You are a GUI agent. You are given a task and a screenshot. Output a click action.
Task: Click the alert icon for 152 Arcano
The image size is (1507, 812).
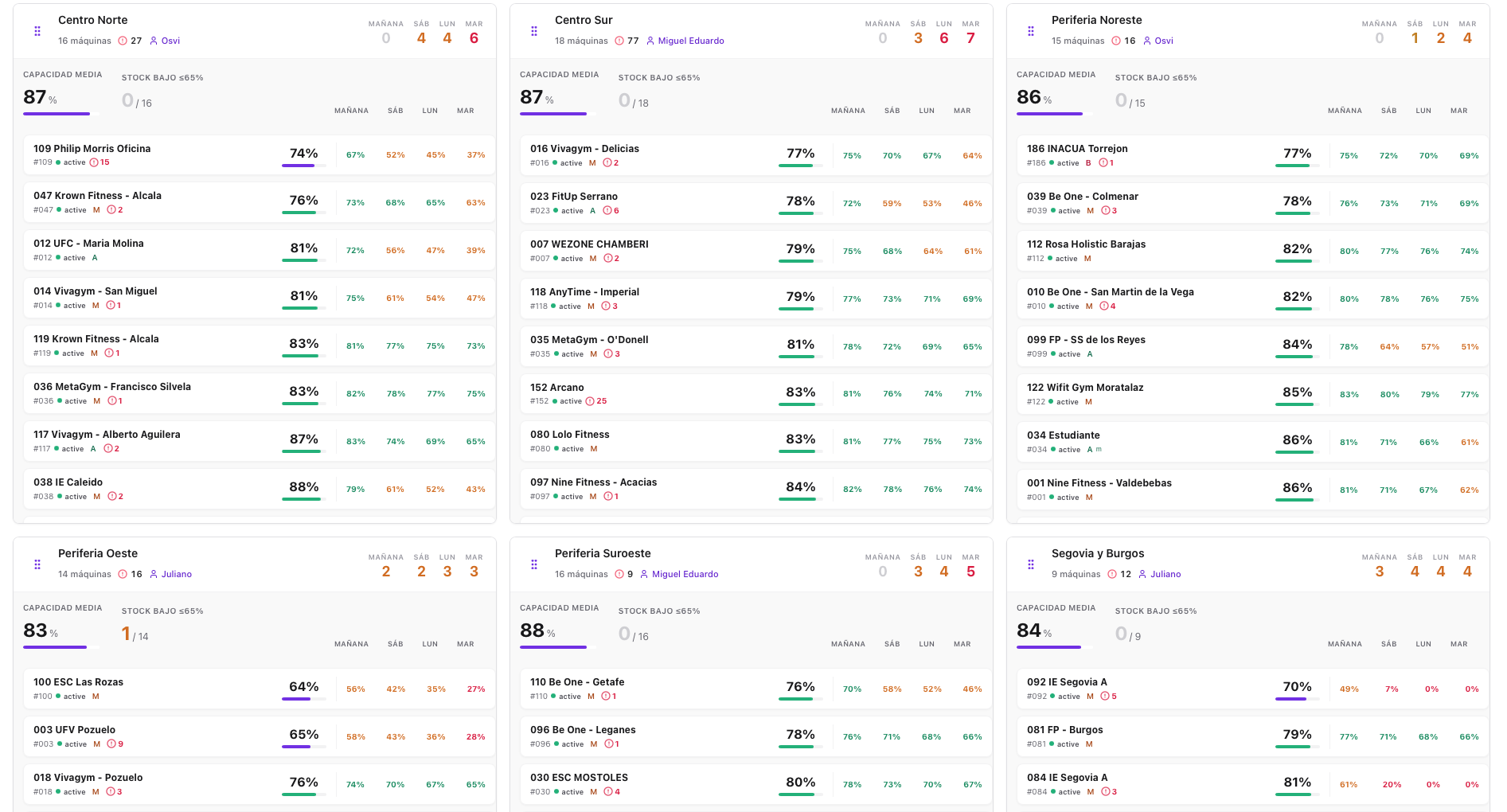pos(590,401)
